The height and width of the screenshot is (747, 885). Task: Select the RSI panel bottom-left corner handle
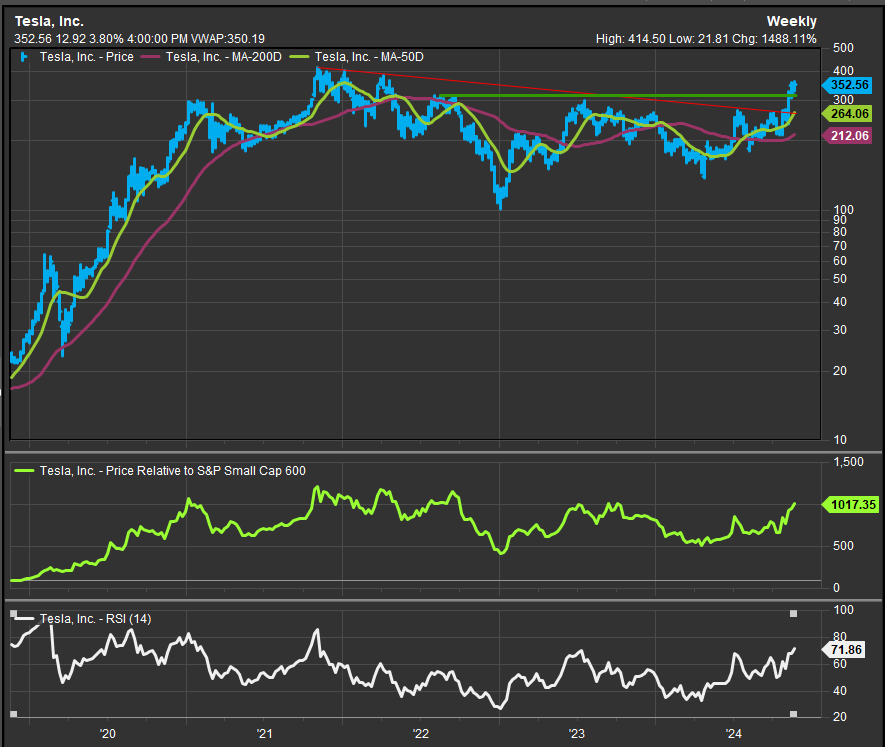click(14, 714)
